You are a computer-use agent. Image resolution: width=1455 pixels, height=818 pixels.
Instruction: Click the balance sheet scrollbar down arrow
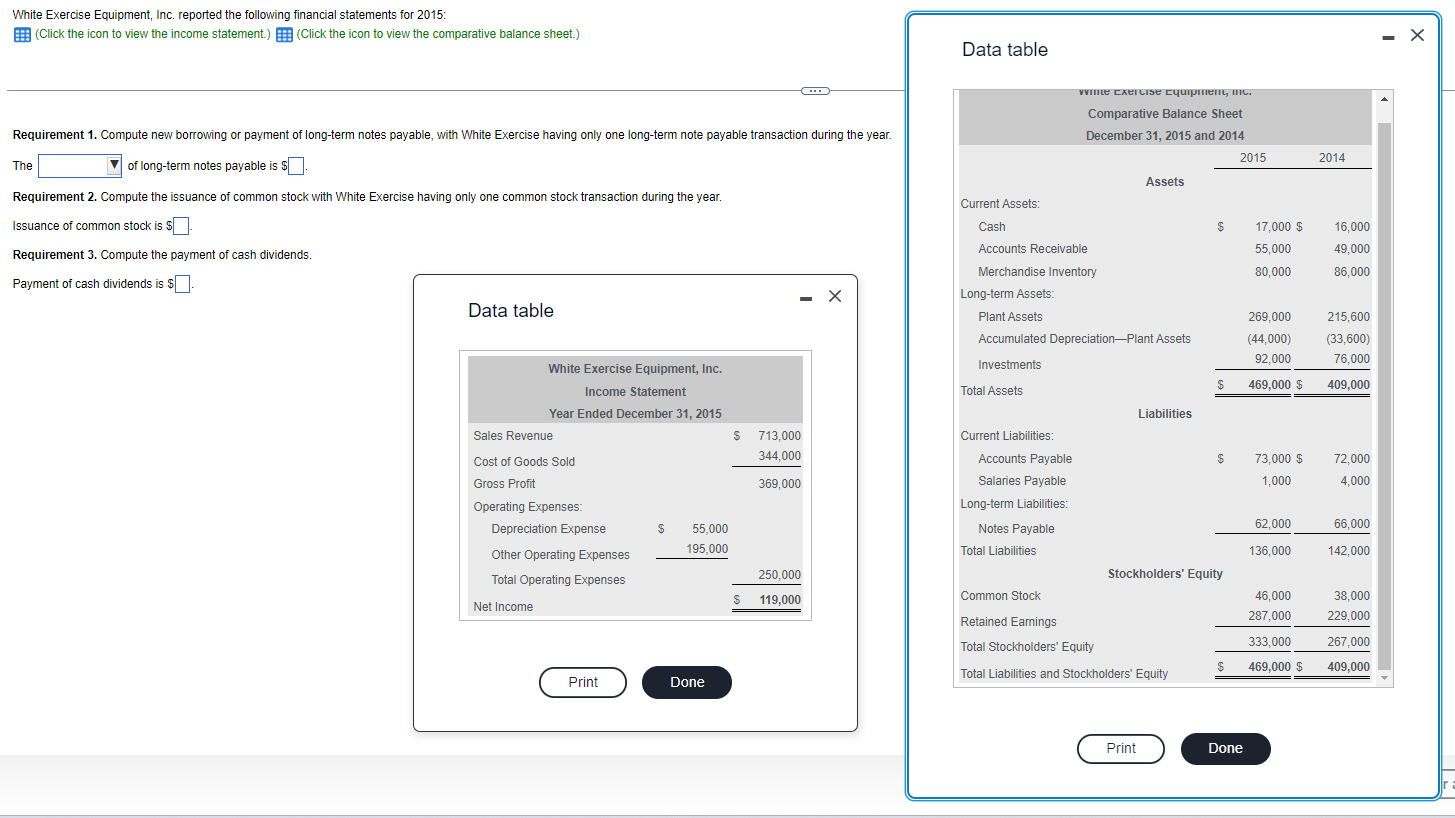1385,678
